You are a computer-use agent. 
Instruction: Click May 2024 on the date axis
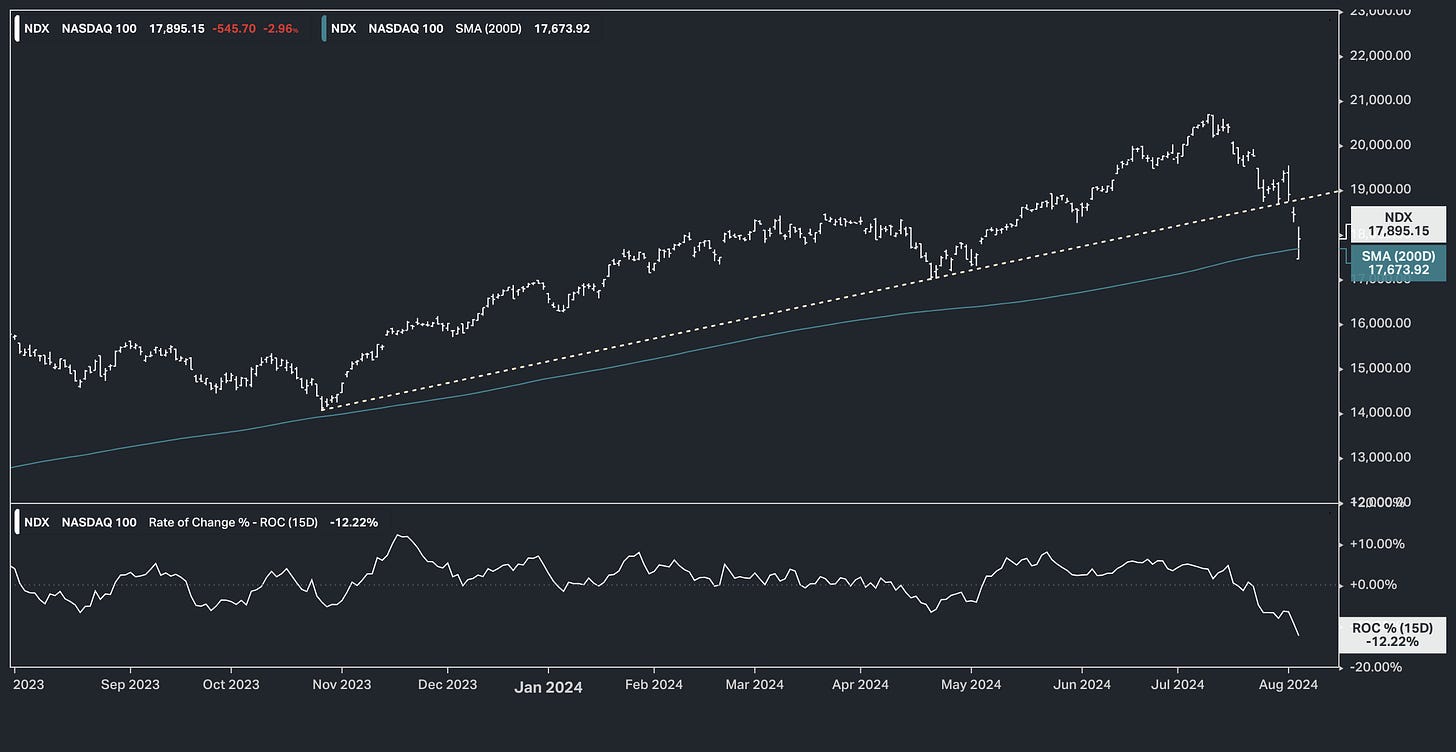tap(972, 685)
